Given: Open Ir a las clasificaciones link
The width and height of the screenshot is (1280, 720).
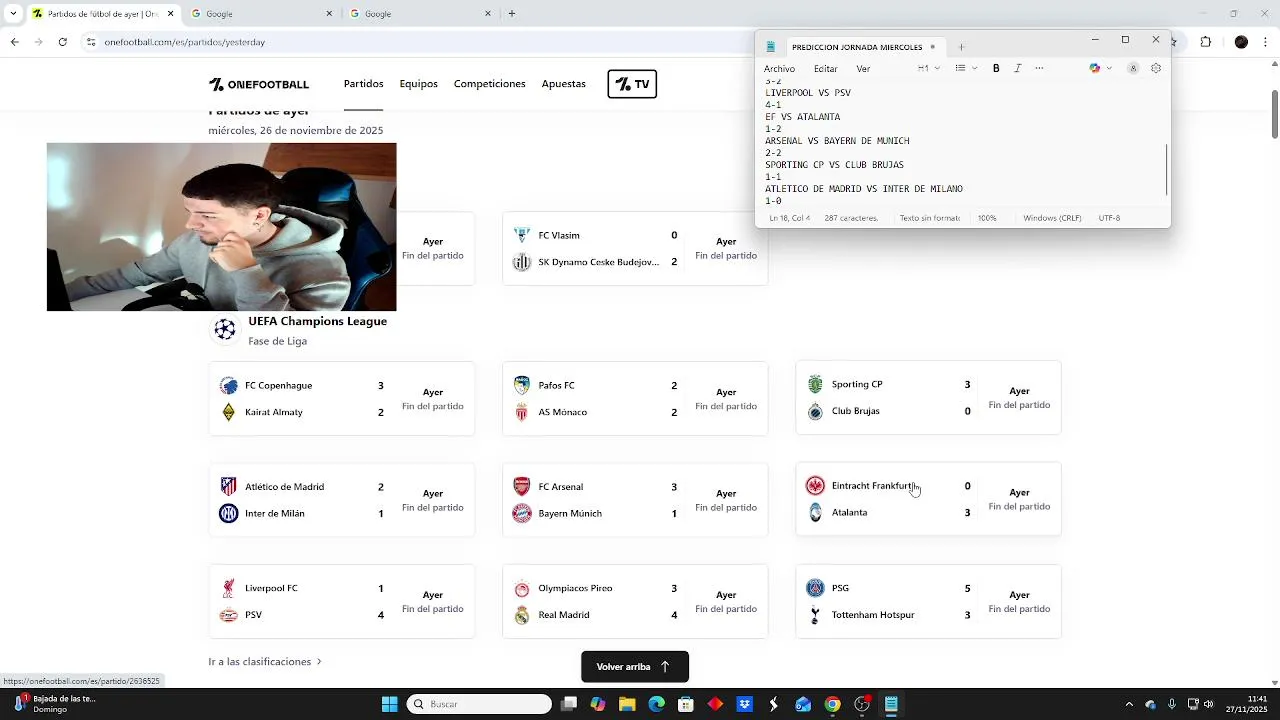Looking at the screenshot, I should (x=265, y=662).
